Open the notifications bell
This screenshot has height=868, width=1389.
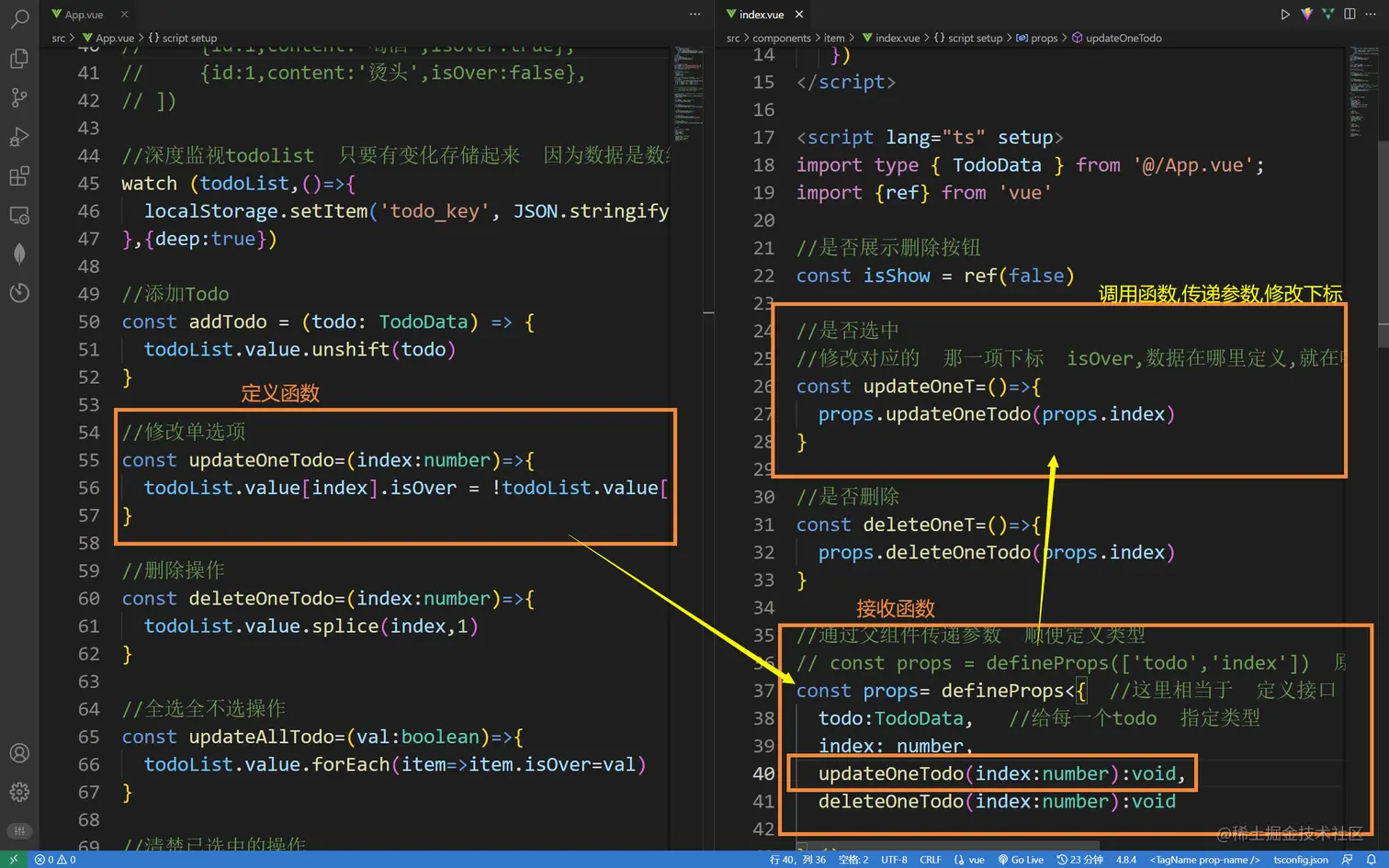(1372, 860)
